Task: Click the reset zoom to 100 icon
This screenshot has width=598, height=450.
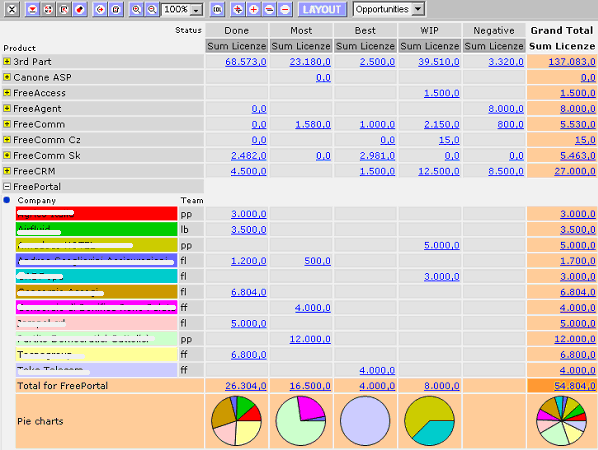Action: (x=217, y=9)
